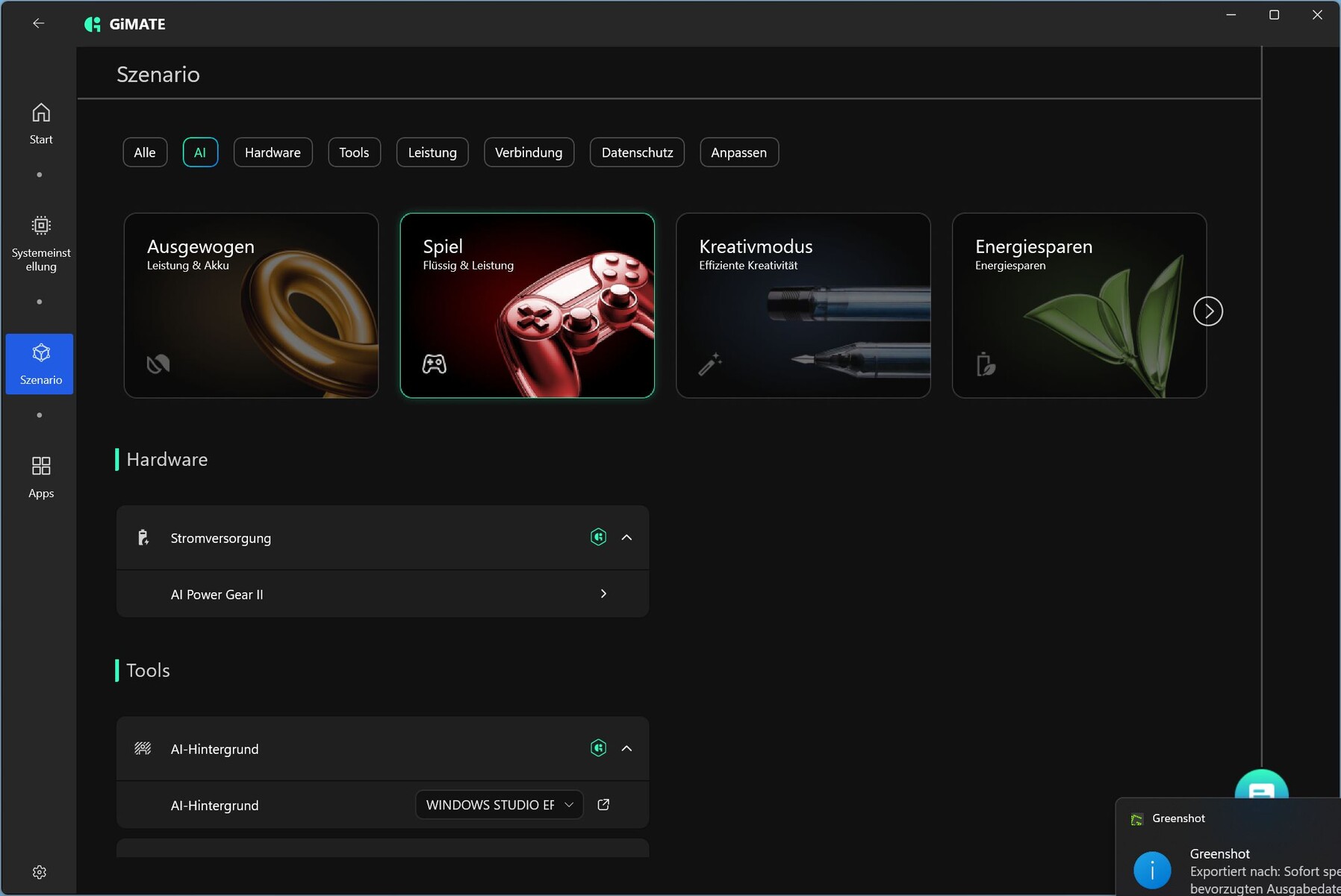Click the Anpassen filter button
This screenshot has height=896, width=1341.
coord(738,152)
